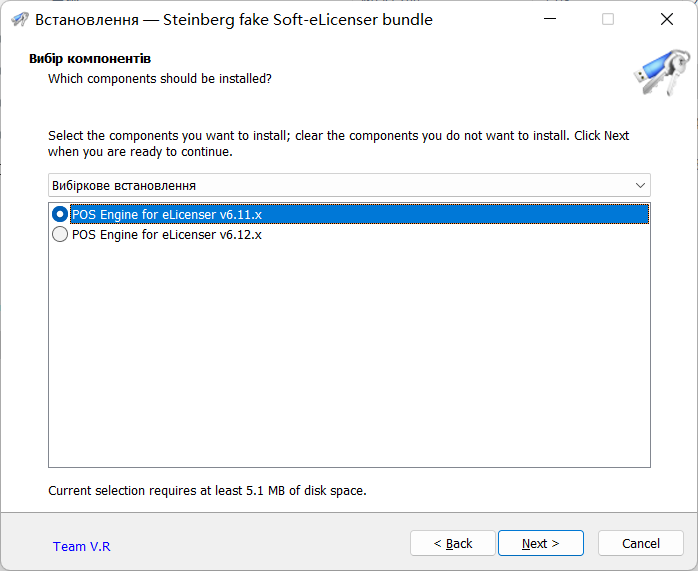Image resolution: width=698 pixels, height=571 pixels.
Task: Click the installation type dropdown chevron arrow
Action: coord(640,185)
